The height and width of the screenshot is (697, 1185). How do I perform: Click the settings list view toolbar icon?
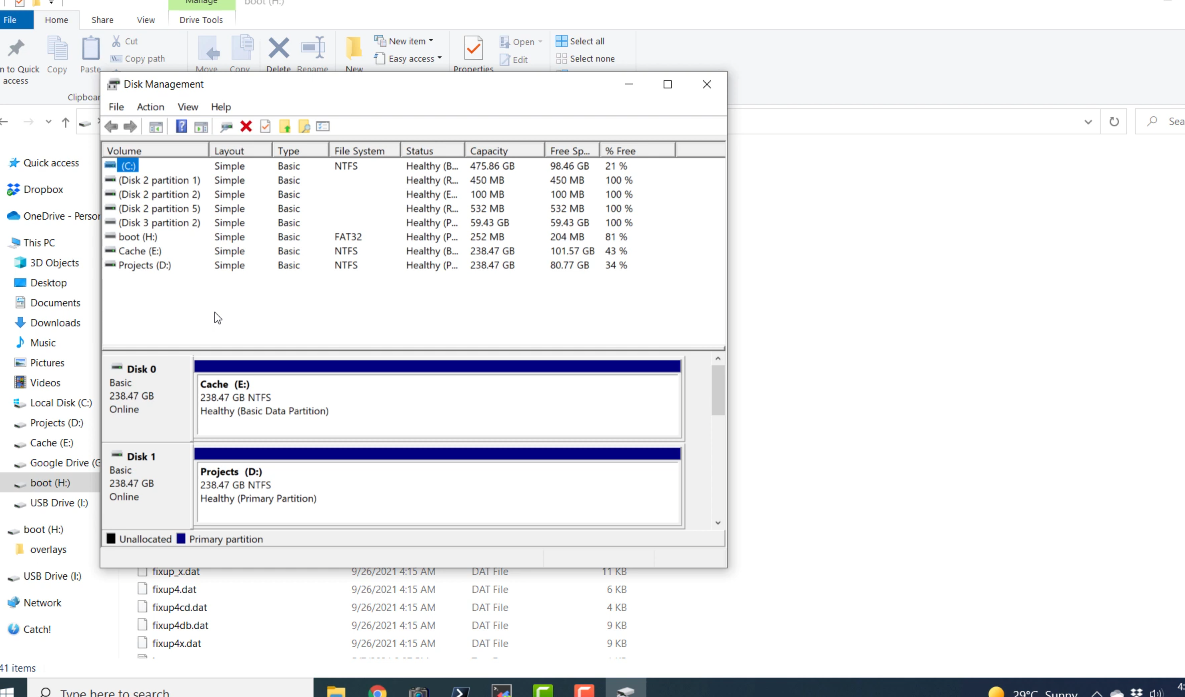pyautogui.click(x=323, y=126)
